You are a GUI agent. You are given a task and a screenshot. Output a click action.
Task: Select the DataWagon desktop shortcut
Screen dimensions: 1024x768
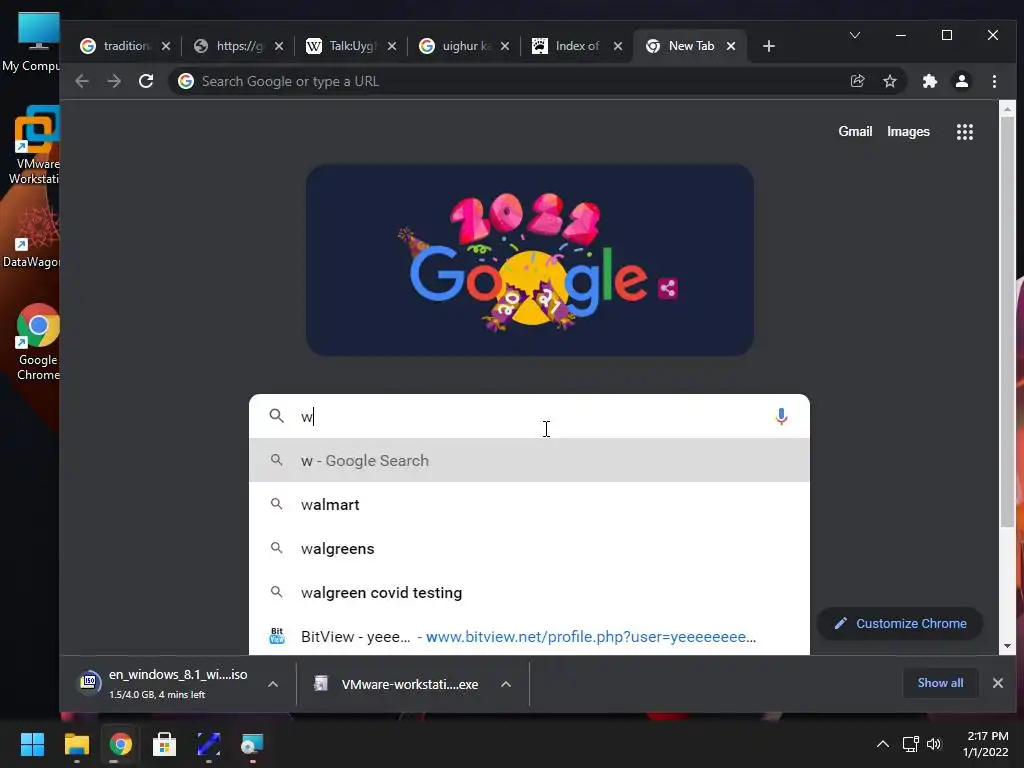pos(31,238)
